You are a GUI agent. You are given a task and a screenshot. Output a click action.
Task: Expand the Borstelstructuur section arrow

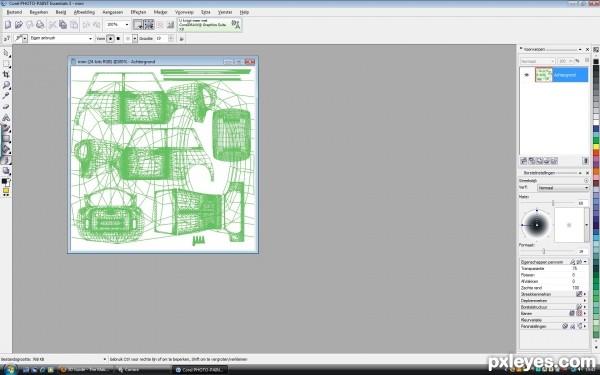tap(585, 307)
